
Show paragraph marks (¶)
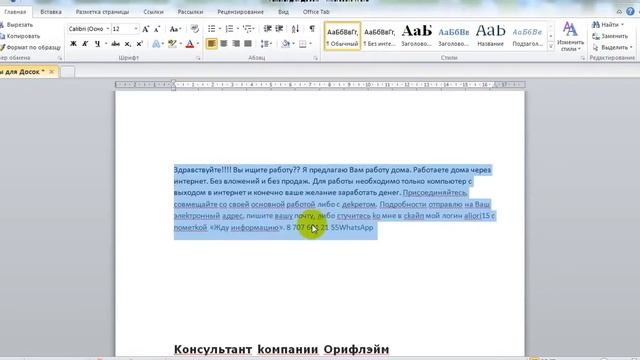(x=312, y=29)
